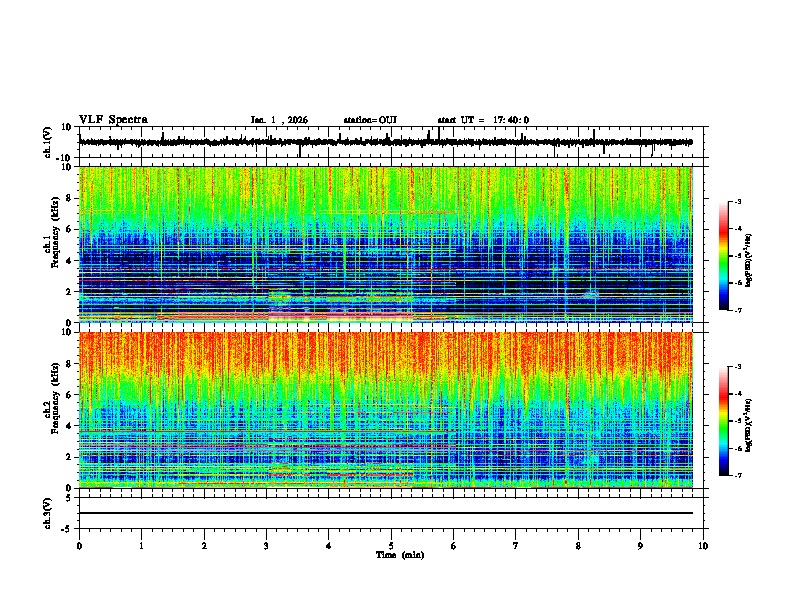792x612 pixels.
Task: Click the ch.2 "Frequency (kHz)" axis label
Action: coord(55,398)
